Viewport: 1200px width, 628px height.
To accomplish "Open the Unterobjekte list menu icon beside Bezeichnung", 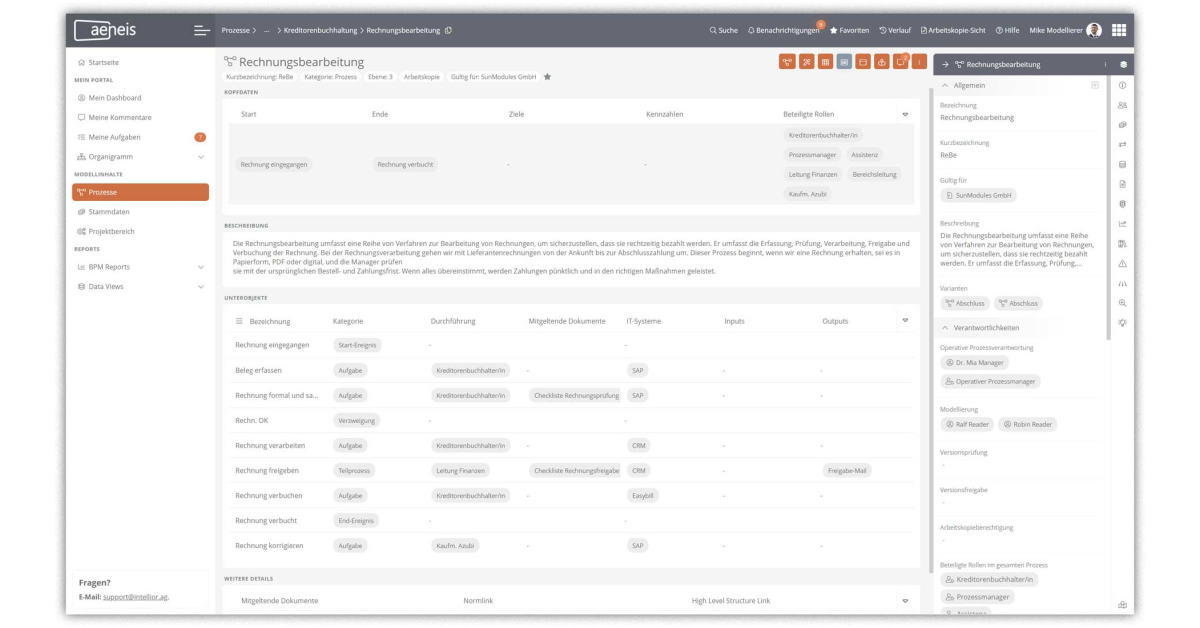I will (239, 321).
